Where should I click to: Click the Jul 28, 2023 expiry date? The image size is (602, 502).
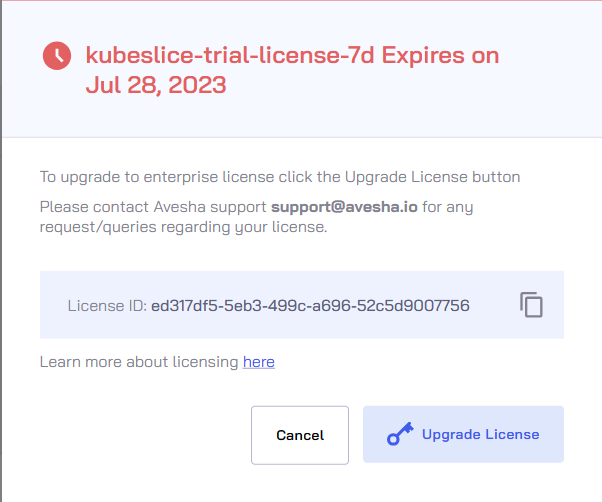[x=156, y=85]
